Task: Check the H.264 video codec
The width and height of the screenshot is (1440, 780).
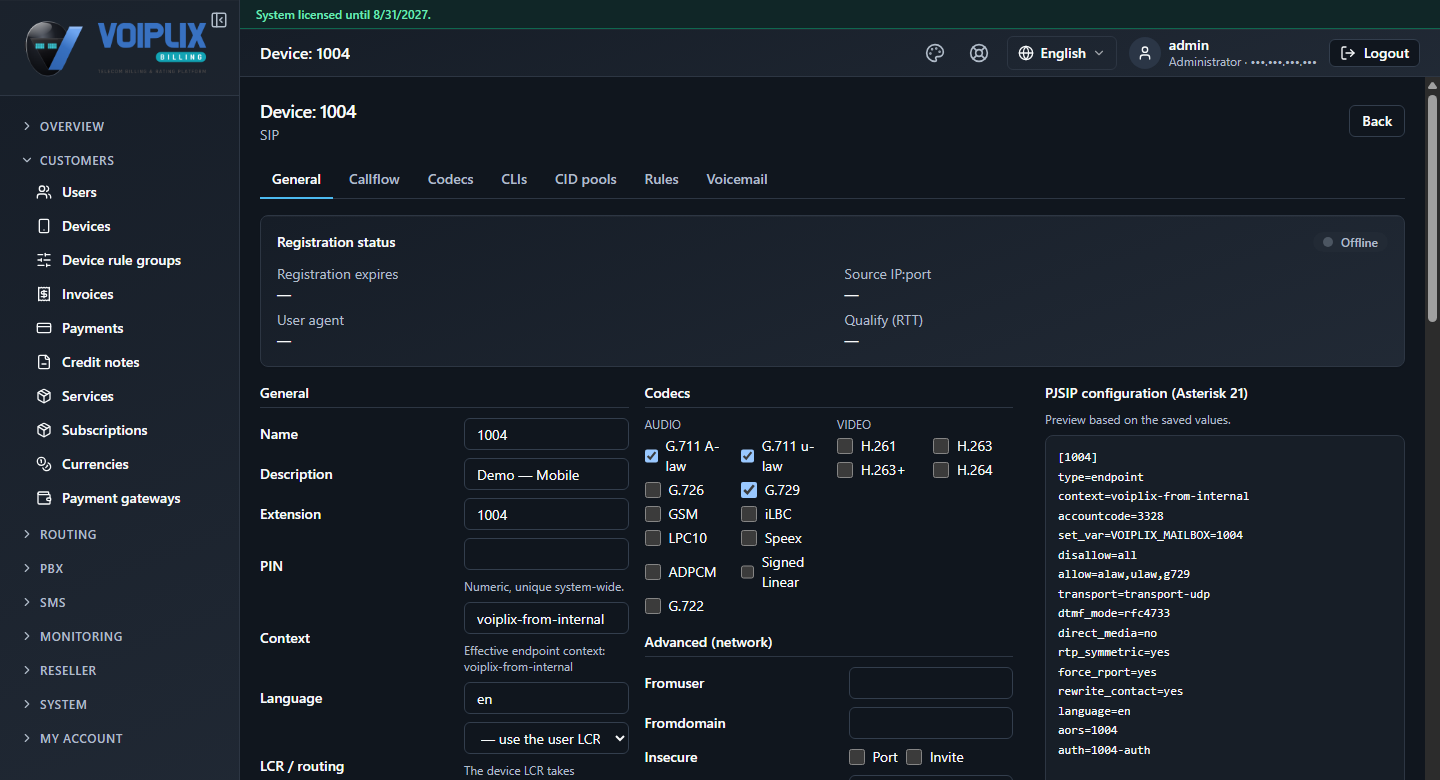Action: click(941, 470)
